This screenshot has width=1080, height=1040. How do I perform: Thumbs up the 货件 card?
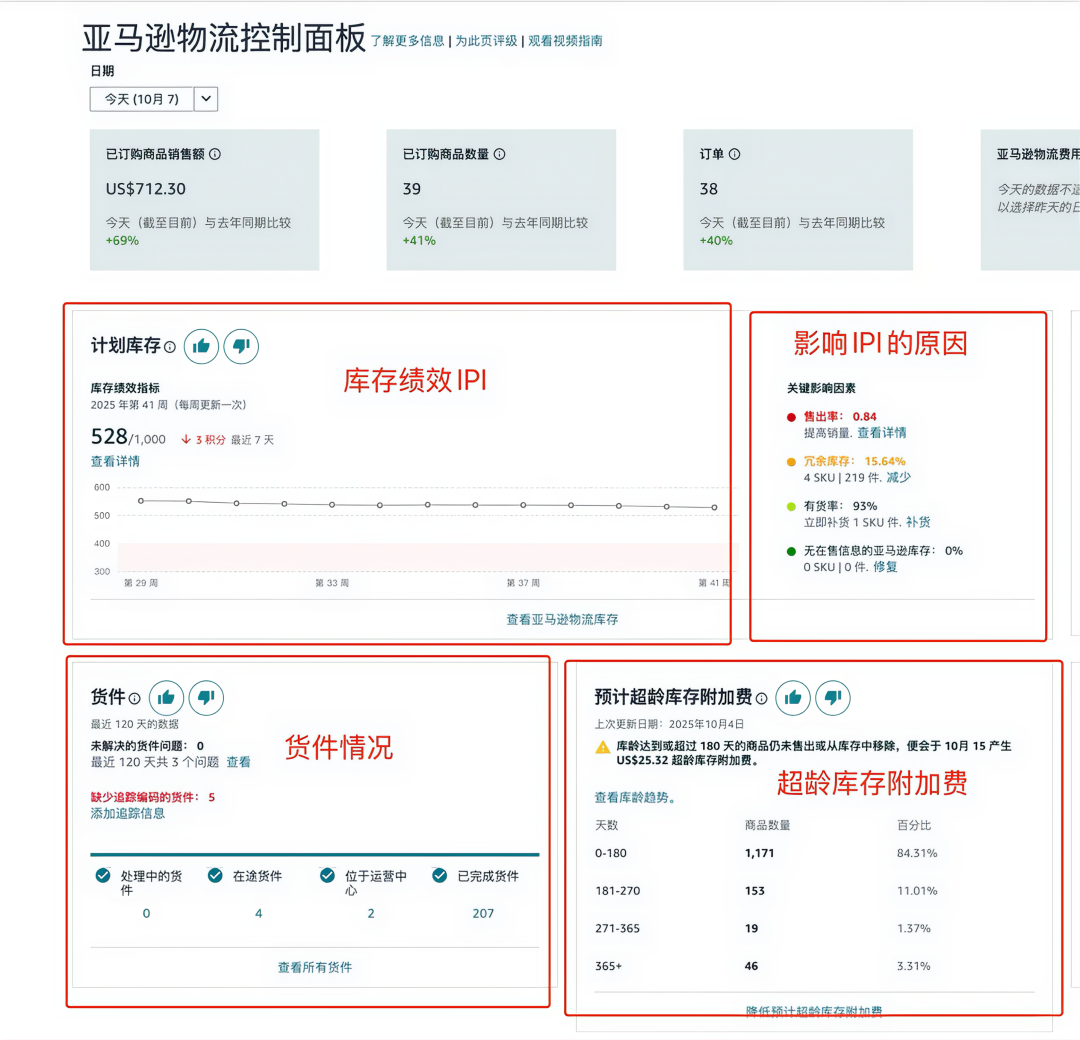166,698
